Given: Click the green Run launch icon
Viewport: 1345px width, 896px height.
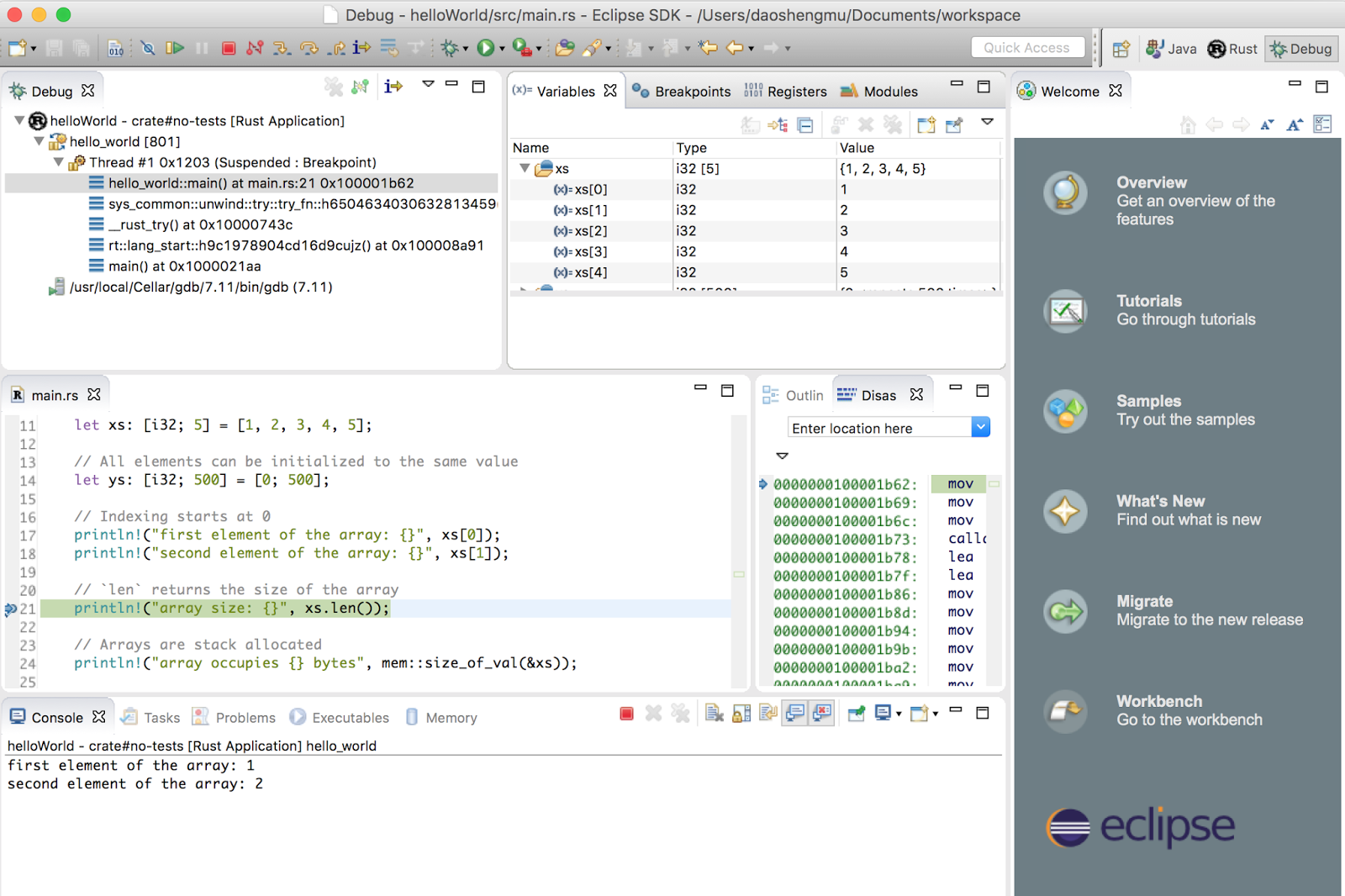Looking at the screenshot, I should click(x=485, y=48).
